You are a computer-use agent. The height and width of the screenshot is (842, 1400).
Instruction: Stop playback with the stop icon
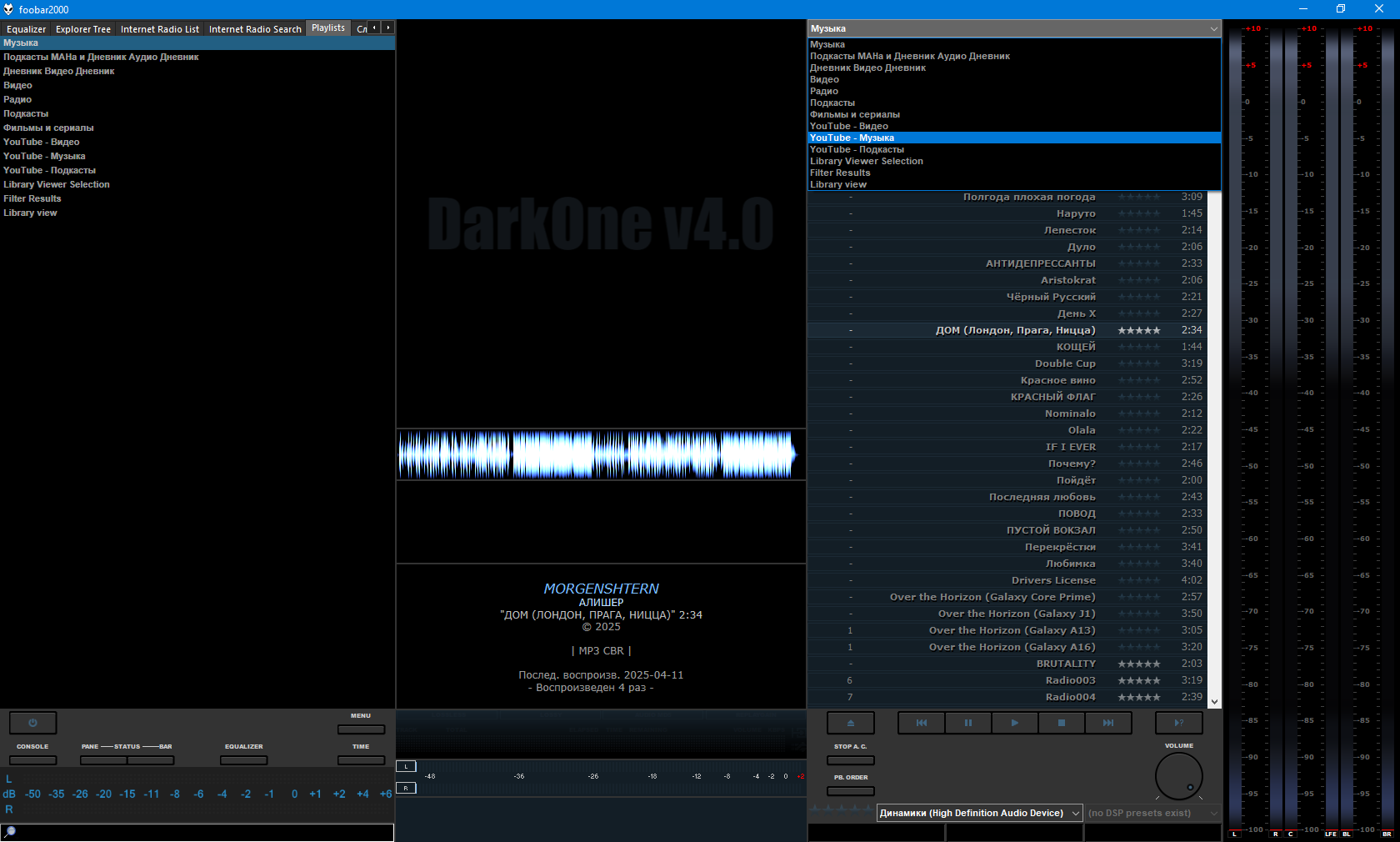1061,723
